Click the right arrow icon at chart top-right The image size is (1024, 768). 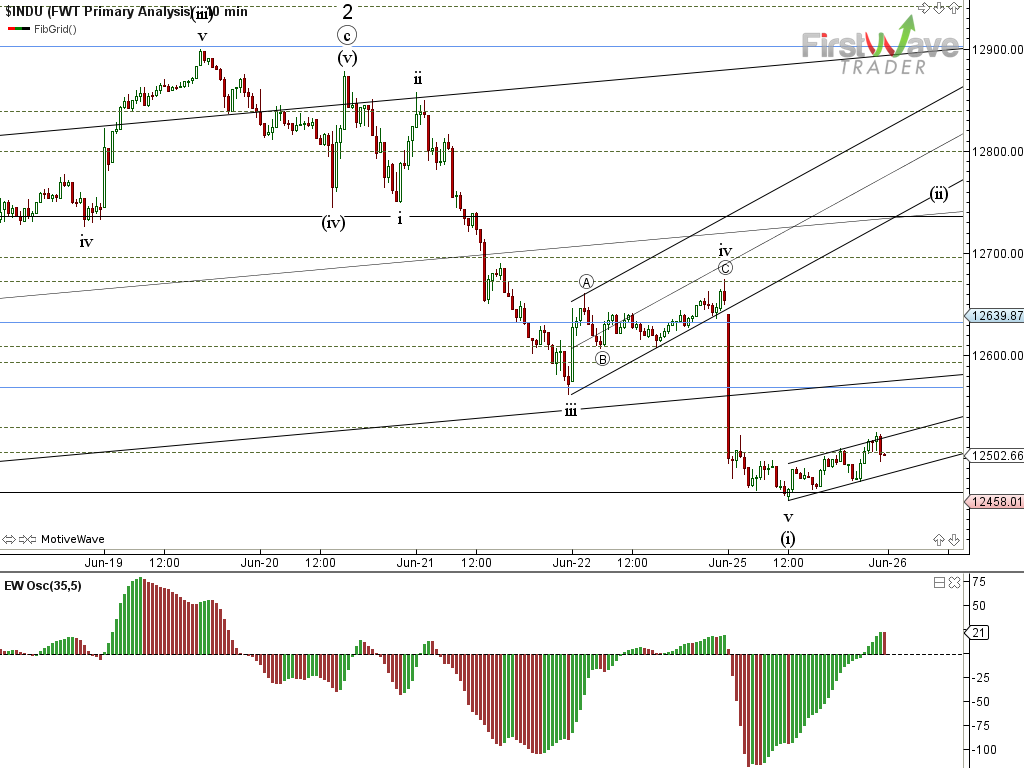pos(925,8)
